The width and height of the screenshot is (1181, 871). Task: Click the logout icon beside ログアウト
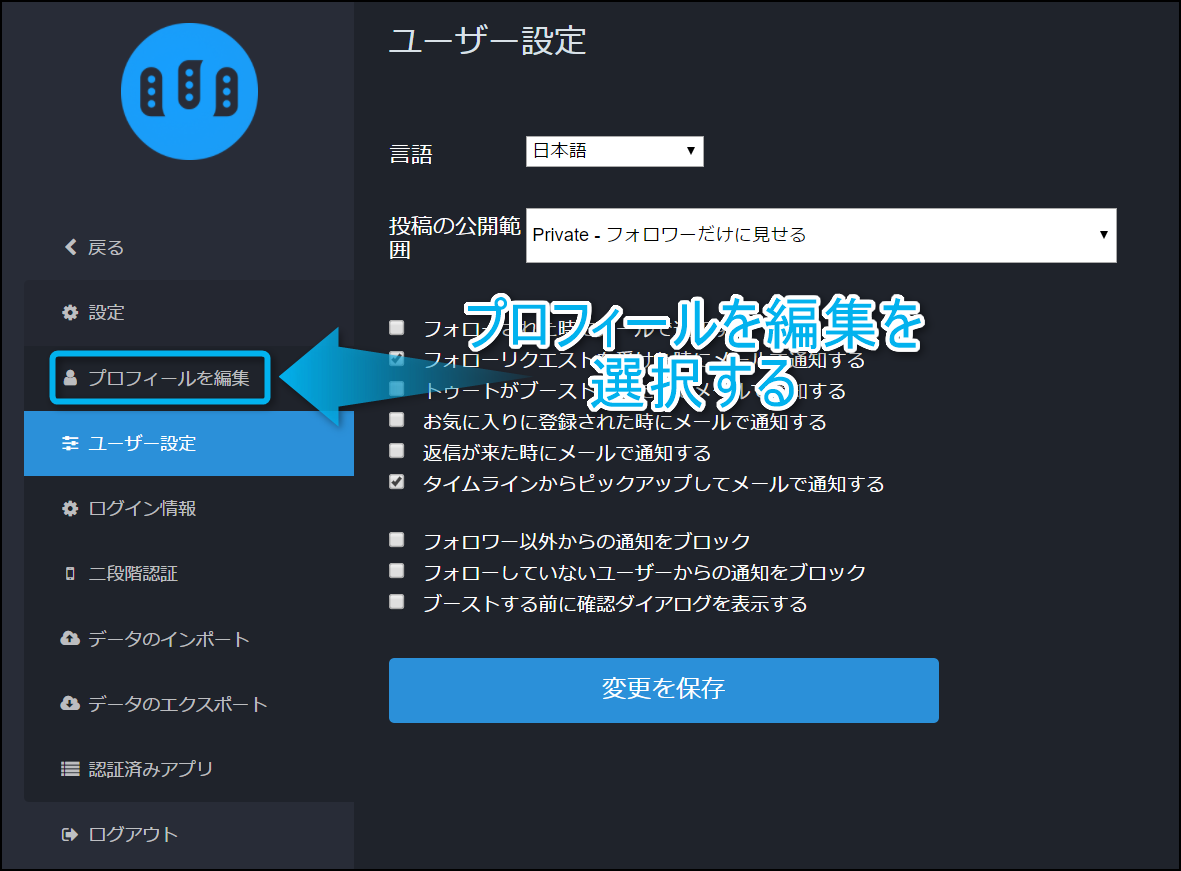point(70,834)
